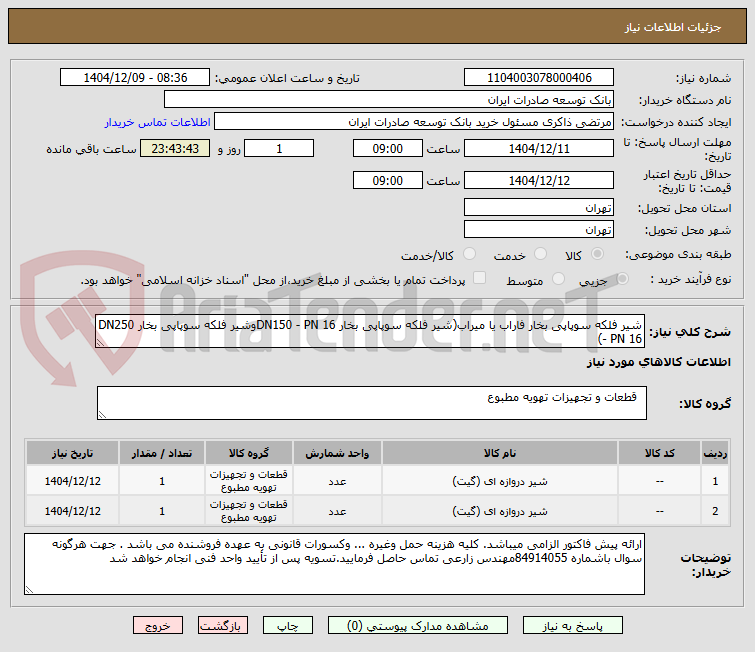Click row 1 unit cell عدد

pos(337,481)
